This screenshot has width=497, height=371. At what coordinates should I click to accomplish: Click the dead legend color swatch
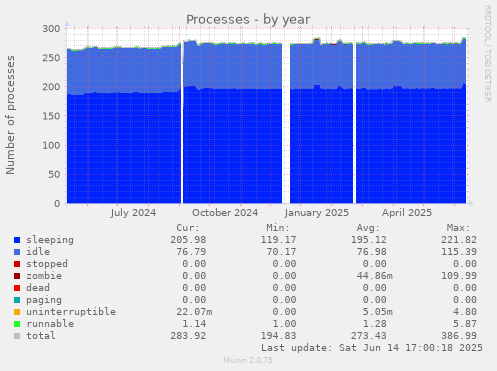click(17, 288)
